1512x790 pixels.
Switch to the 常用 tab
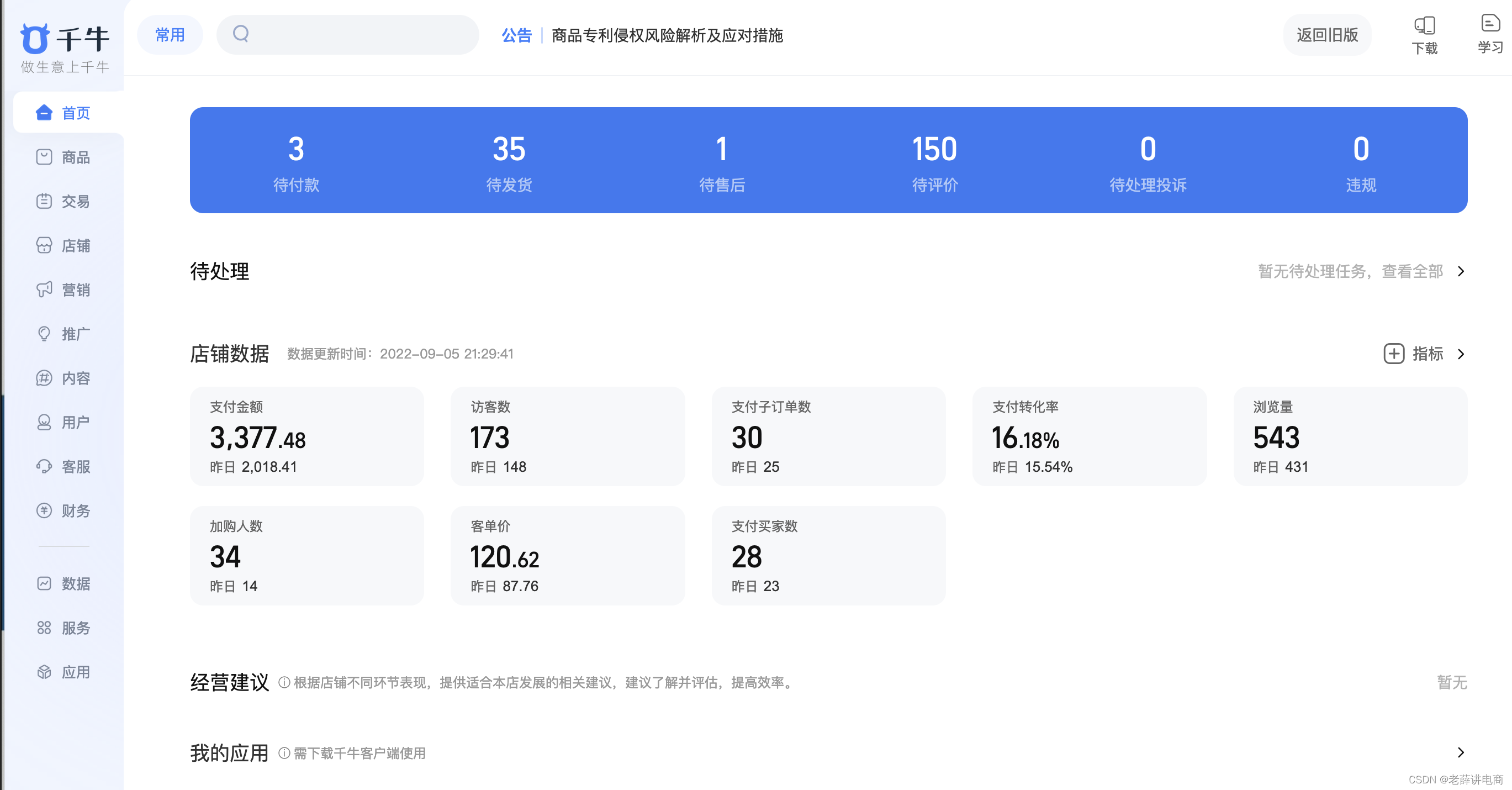170,35
